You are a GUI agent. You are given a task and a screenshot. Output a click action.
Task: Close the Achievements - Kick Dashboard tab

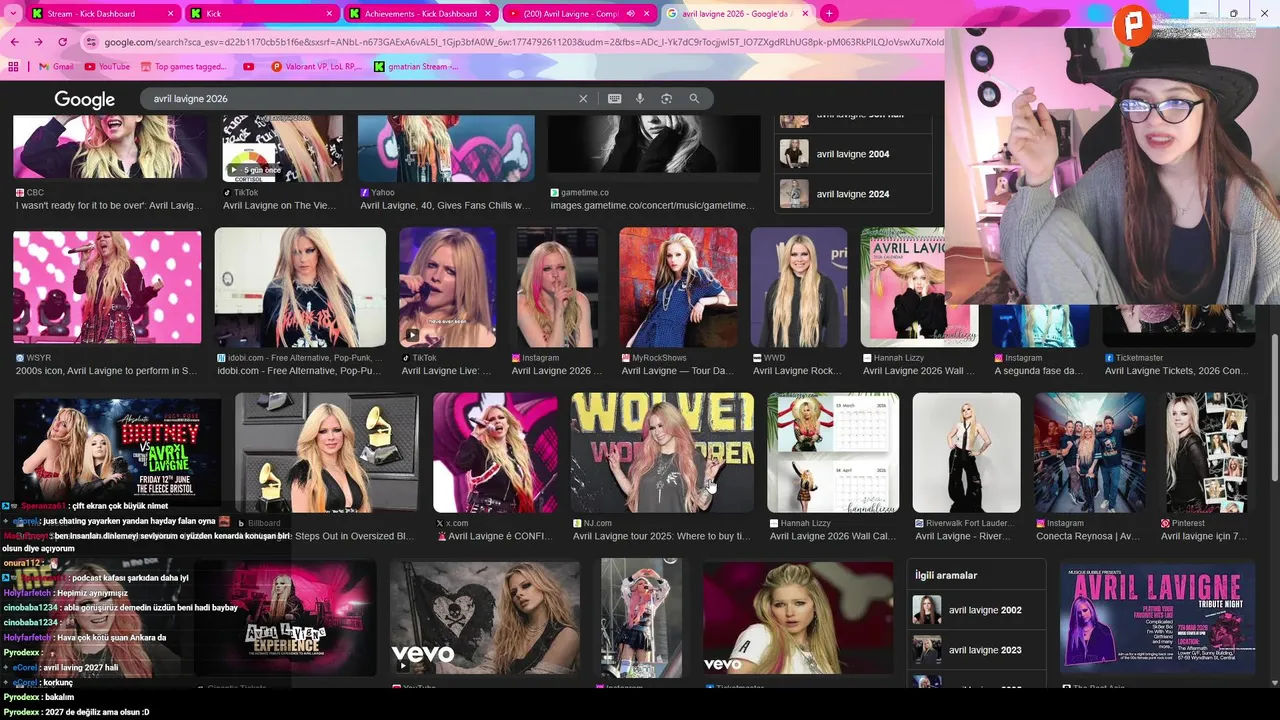click(488, 14)
